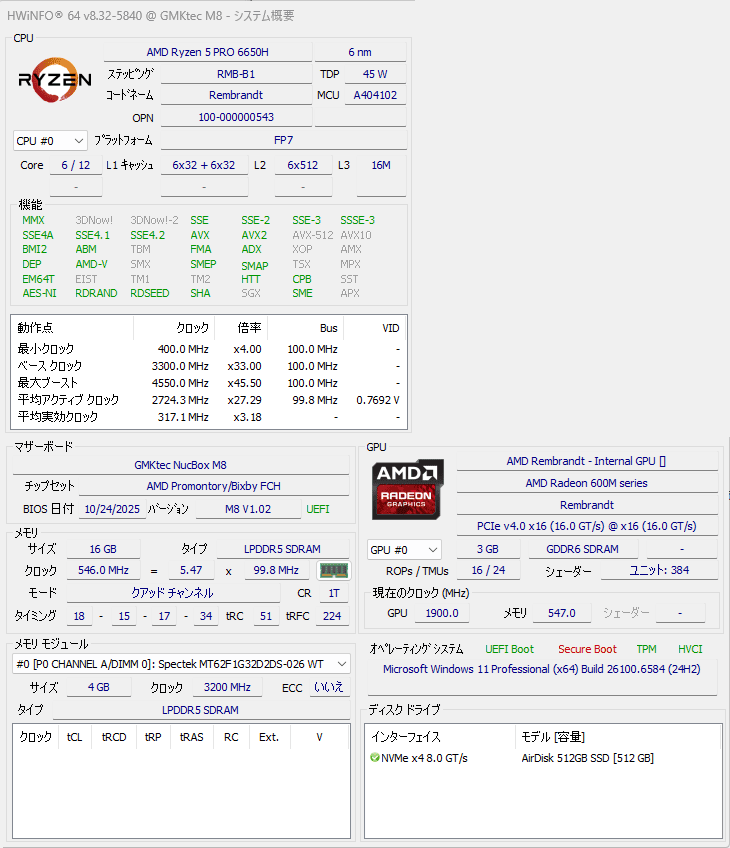Open the CPU #0 selector dropdown
This screenshot has width=730, height=848.
tap(50, 141)
